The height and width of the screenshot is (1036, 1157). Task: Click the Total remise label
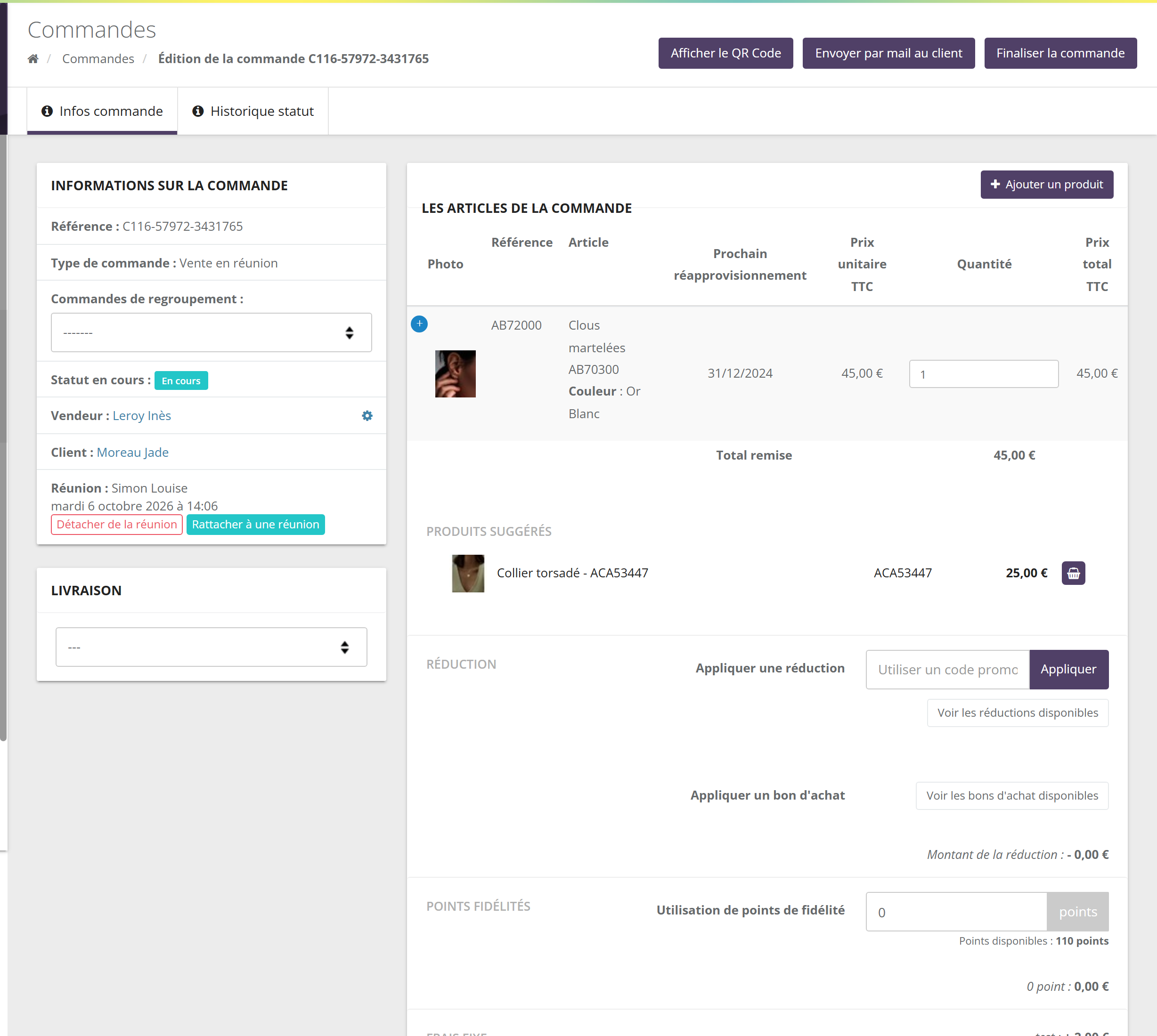pyautogui.click(x=754, y=455)
